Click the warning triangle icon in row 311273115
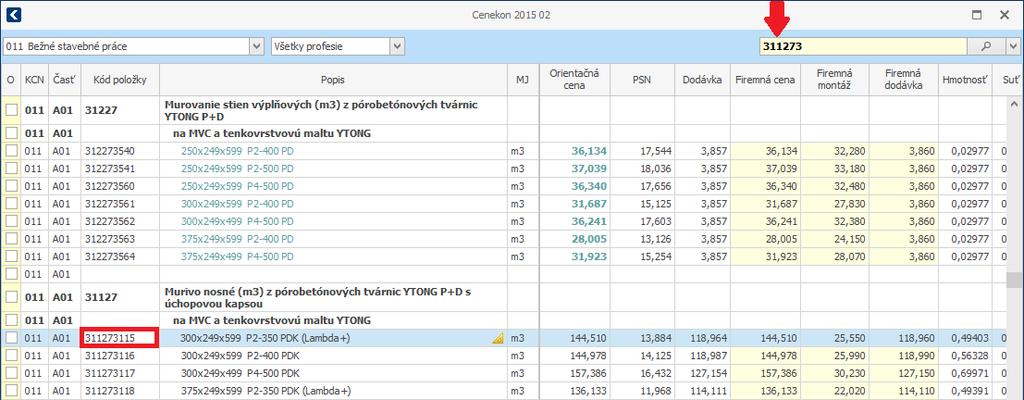Viewport: 1024px width, 400px height. point(498,338)
